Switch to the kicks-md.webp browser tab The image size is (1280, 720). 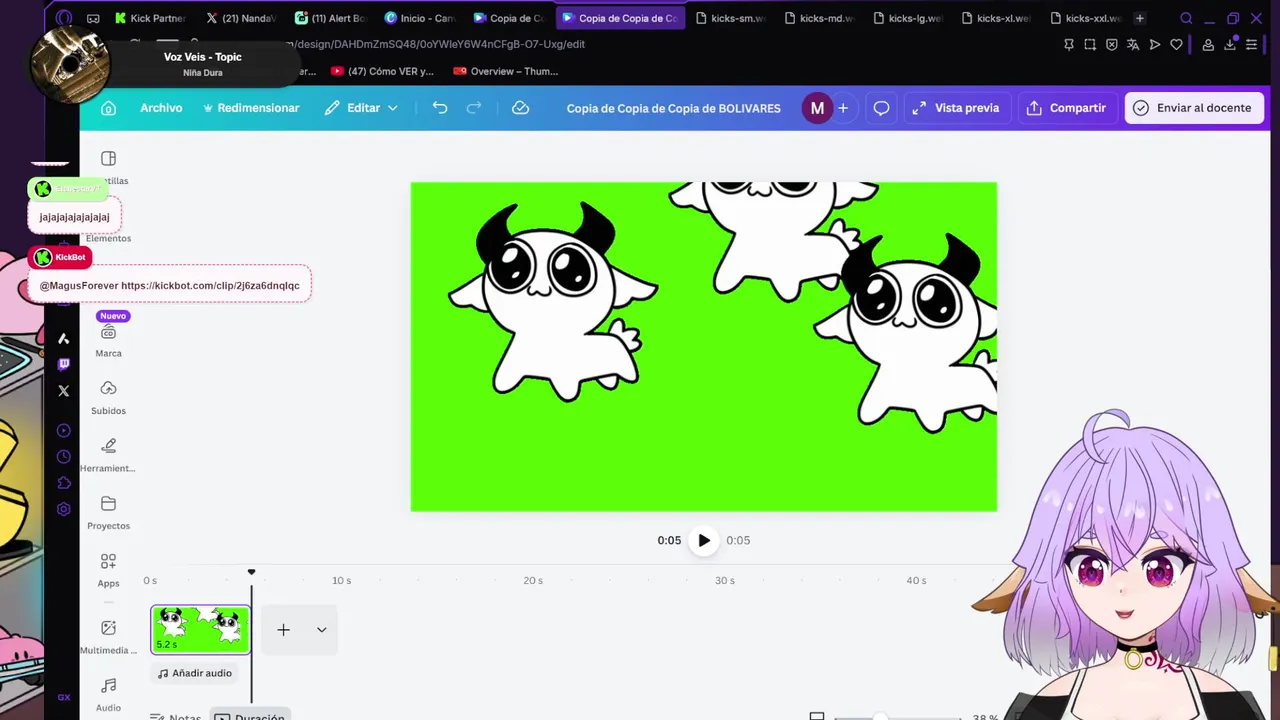click(x=819, y=18)
